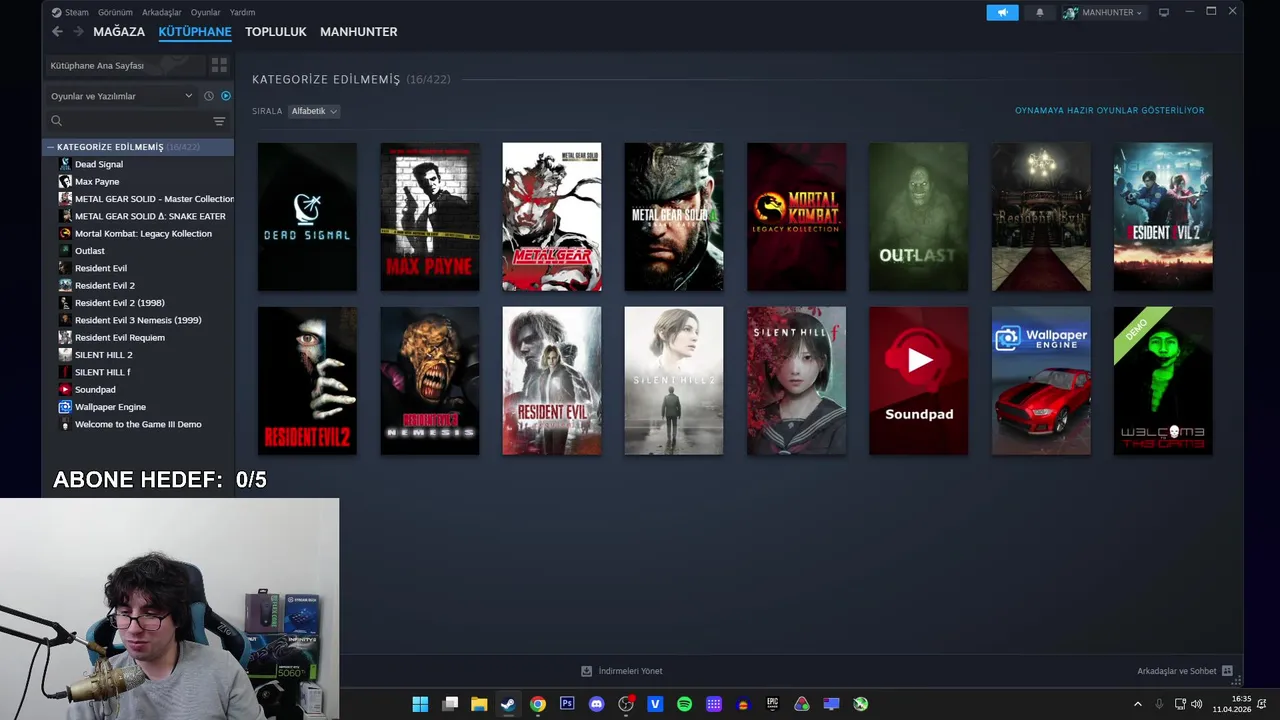The width and height of the screenshot is (1280, 720).
Task: Open Silent Hill f cover thumbnail
Action: coord(796,381)
